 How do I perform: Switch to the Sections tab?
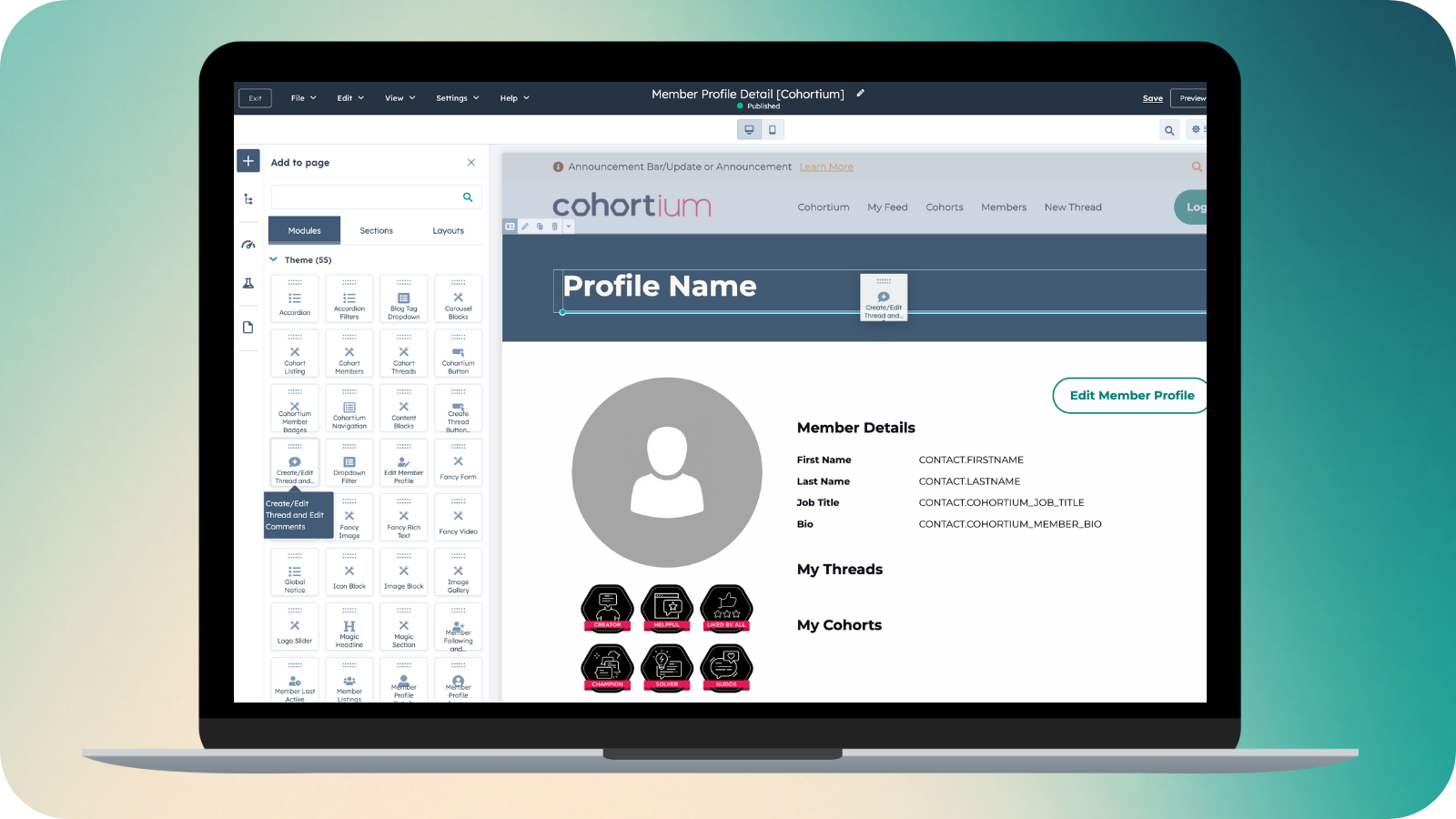point(376,231)
